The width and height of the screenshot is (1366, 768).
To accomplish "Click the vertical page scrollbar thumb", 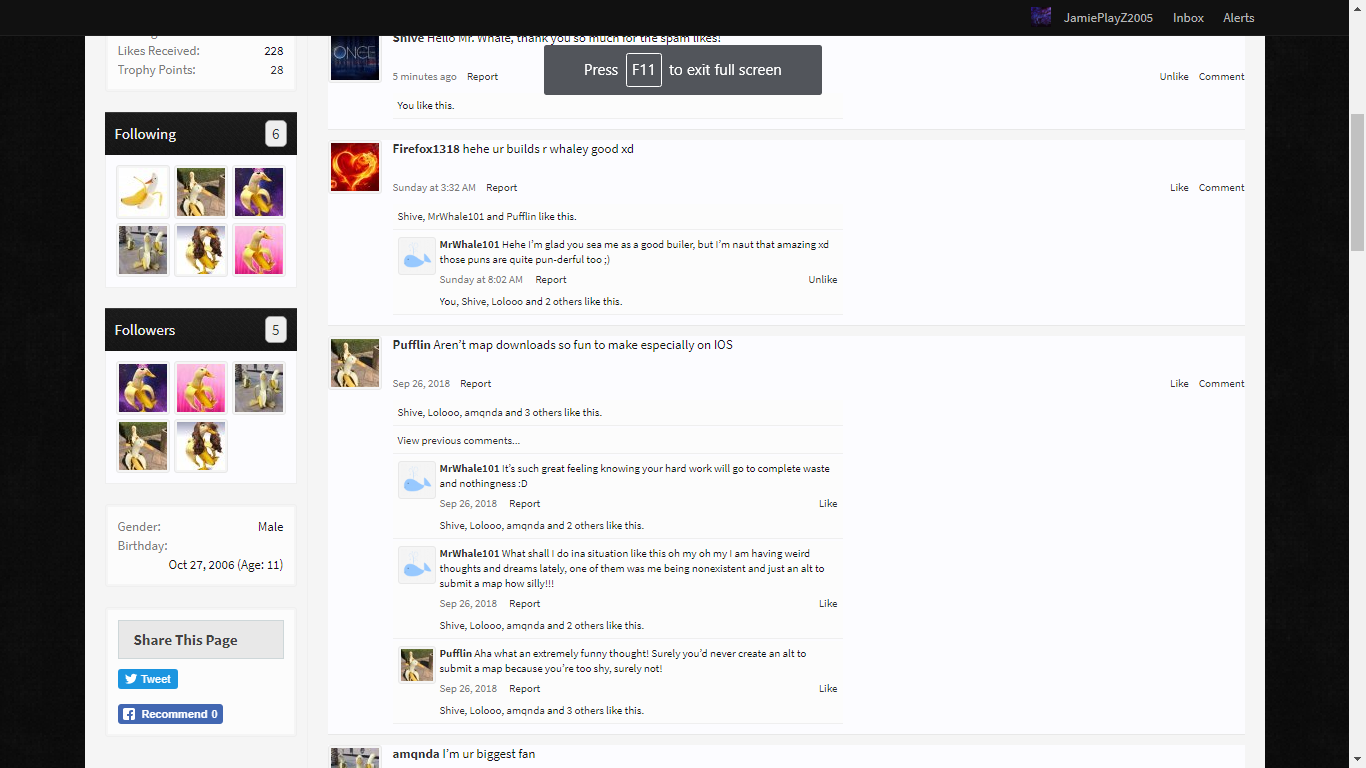I will [x=1357, y=181].
